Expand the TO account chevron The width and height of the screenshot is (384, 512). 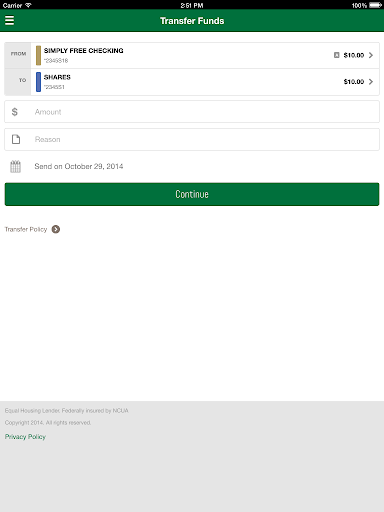pyautogui.click(x=371, y=82)
